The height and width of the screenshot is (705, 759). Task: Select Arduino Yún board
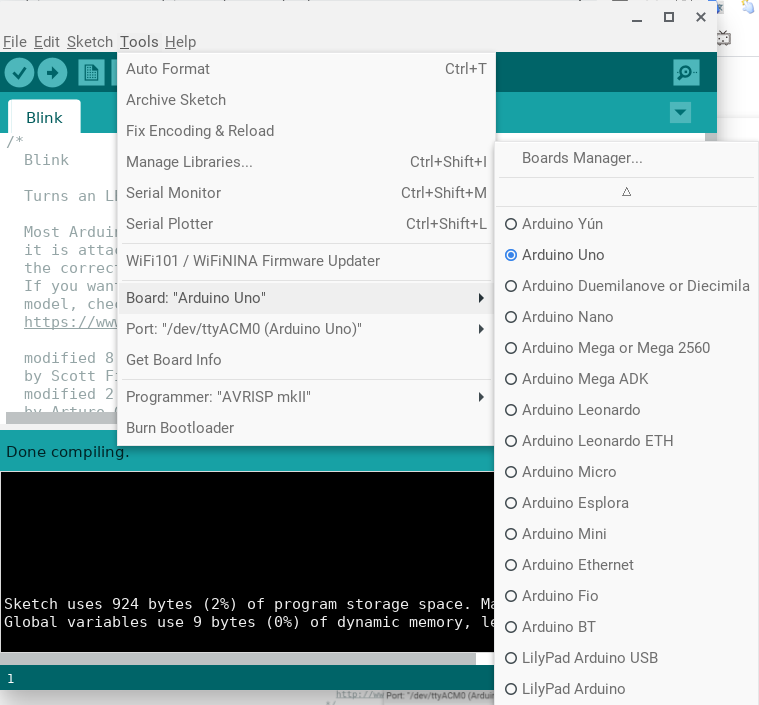[x=626, y=224]
